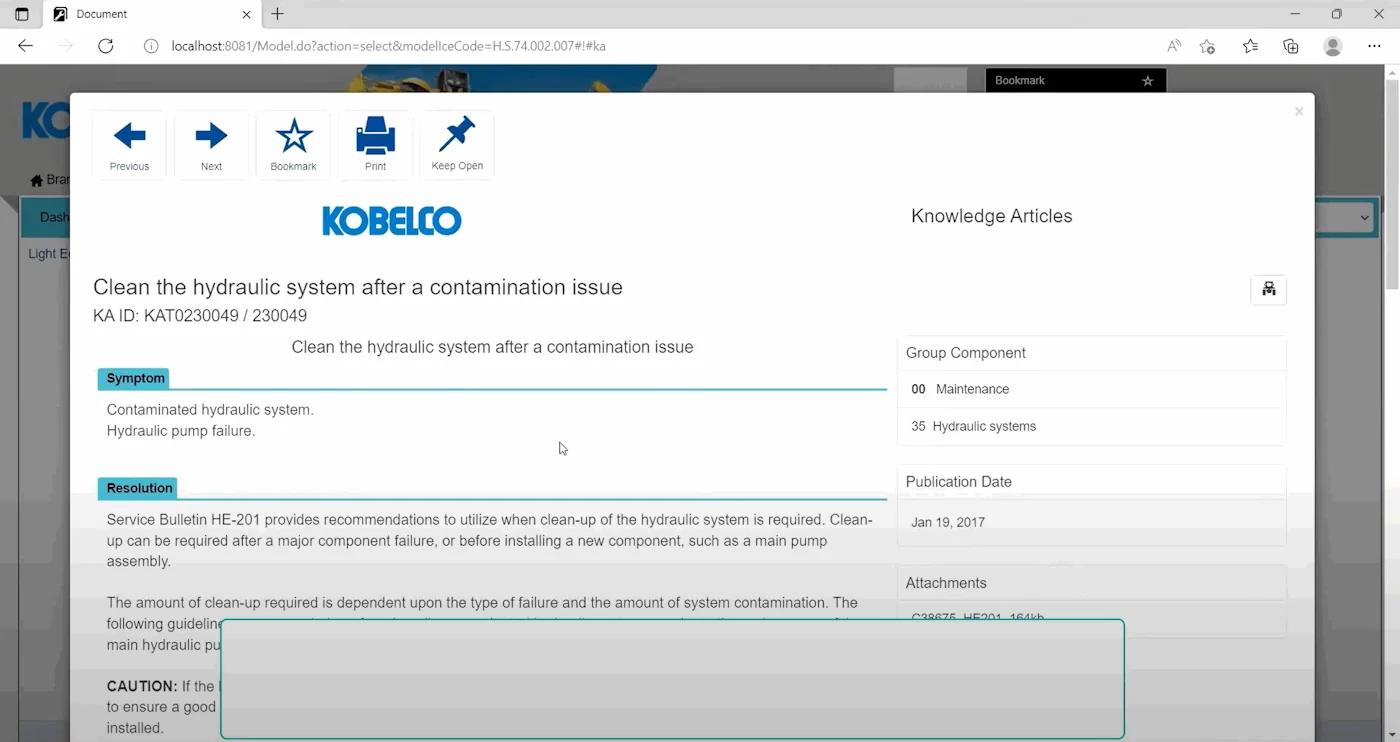1400x742 pixels.
Task: Open the browser tab actions menu
Action: tap(22, 14)
